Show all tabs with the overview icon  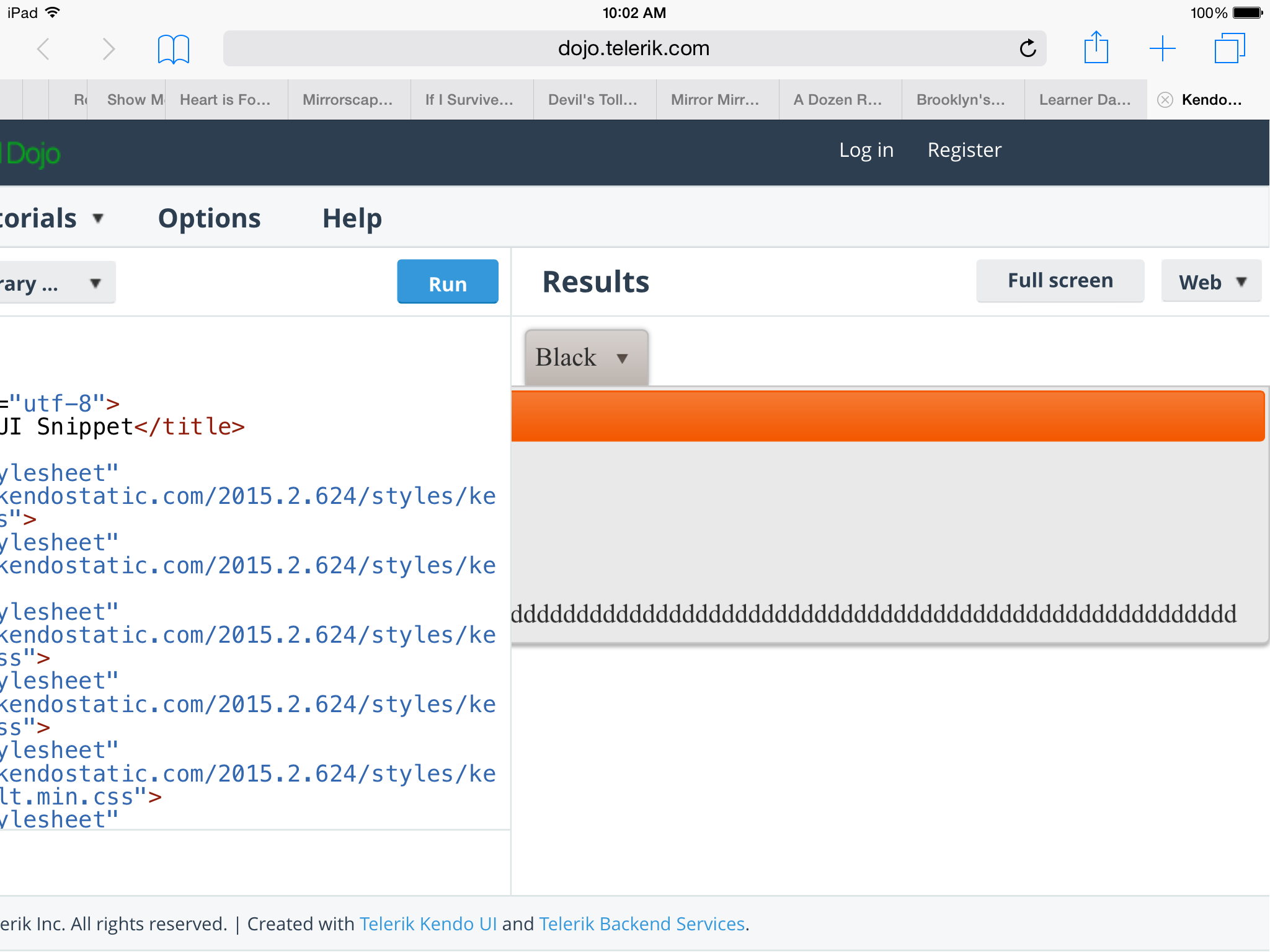coord(1229,48)
